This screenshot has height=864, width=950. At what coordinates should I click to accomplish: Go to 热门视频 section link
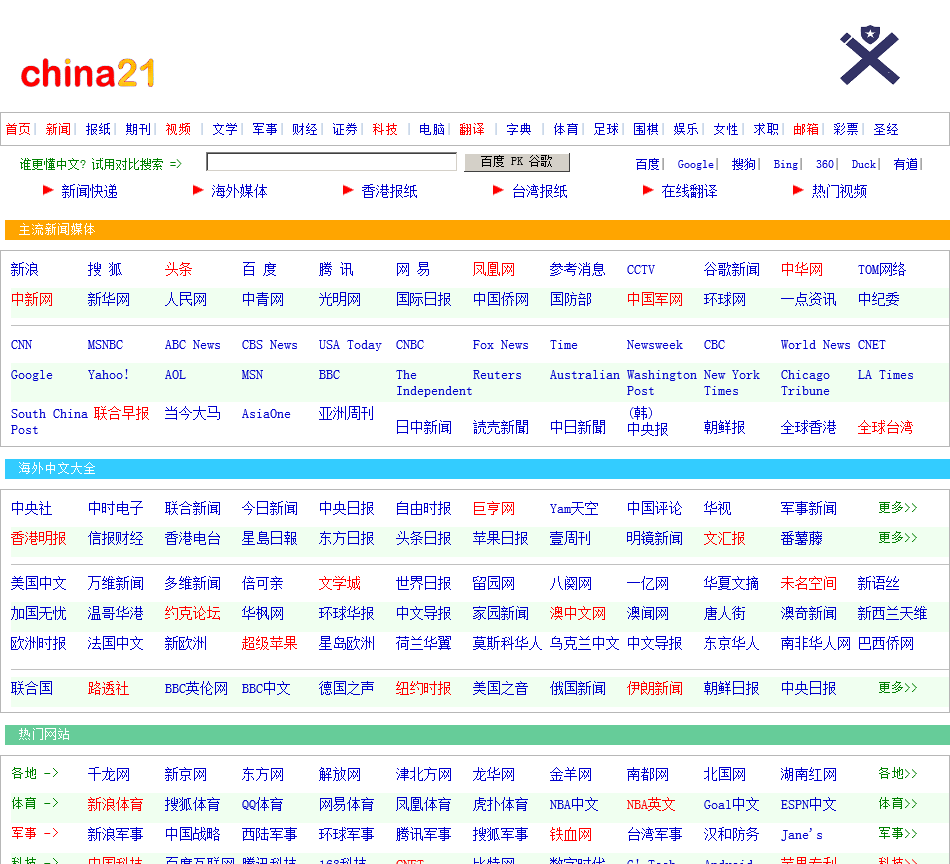click(840, 191)
